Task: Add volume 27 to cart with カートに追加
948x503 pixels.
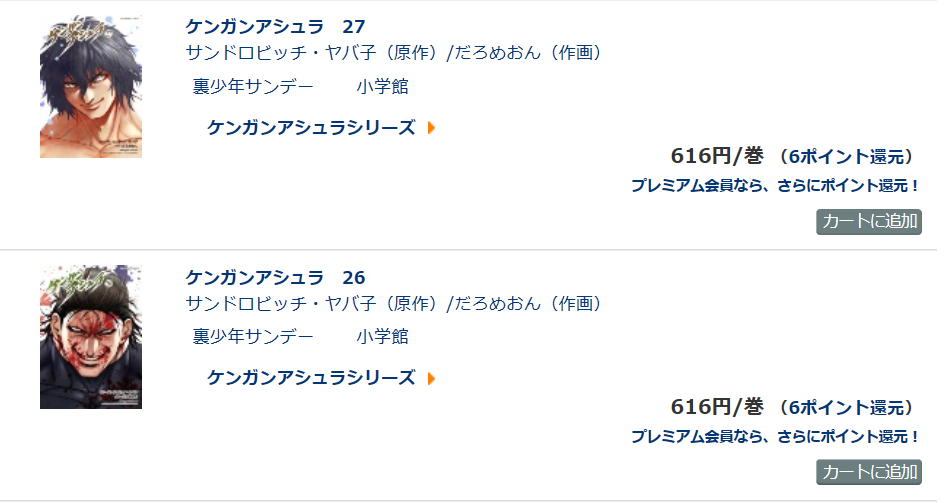Action: (x=869, y=222)
